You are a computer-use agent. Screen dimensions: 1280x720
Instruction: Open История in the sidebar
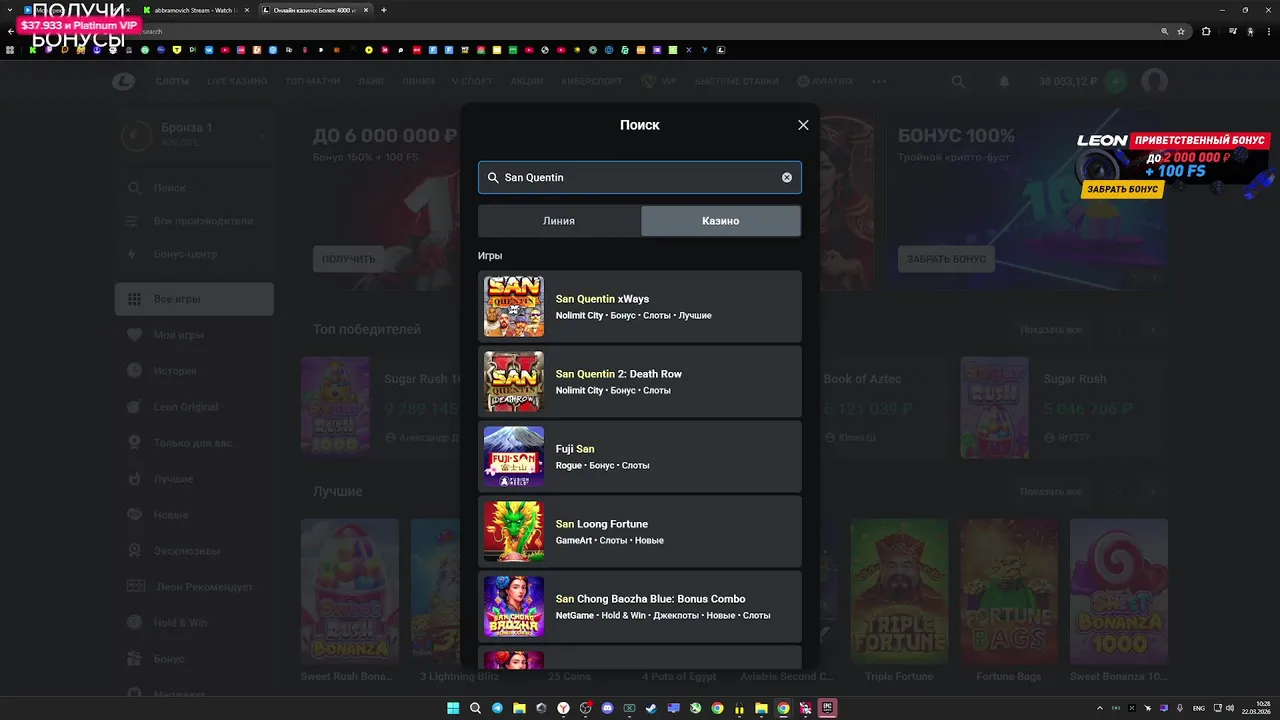pyautogui.click(x=194, y=371)
